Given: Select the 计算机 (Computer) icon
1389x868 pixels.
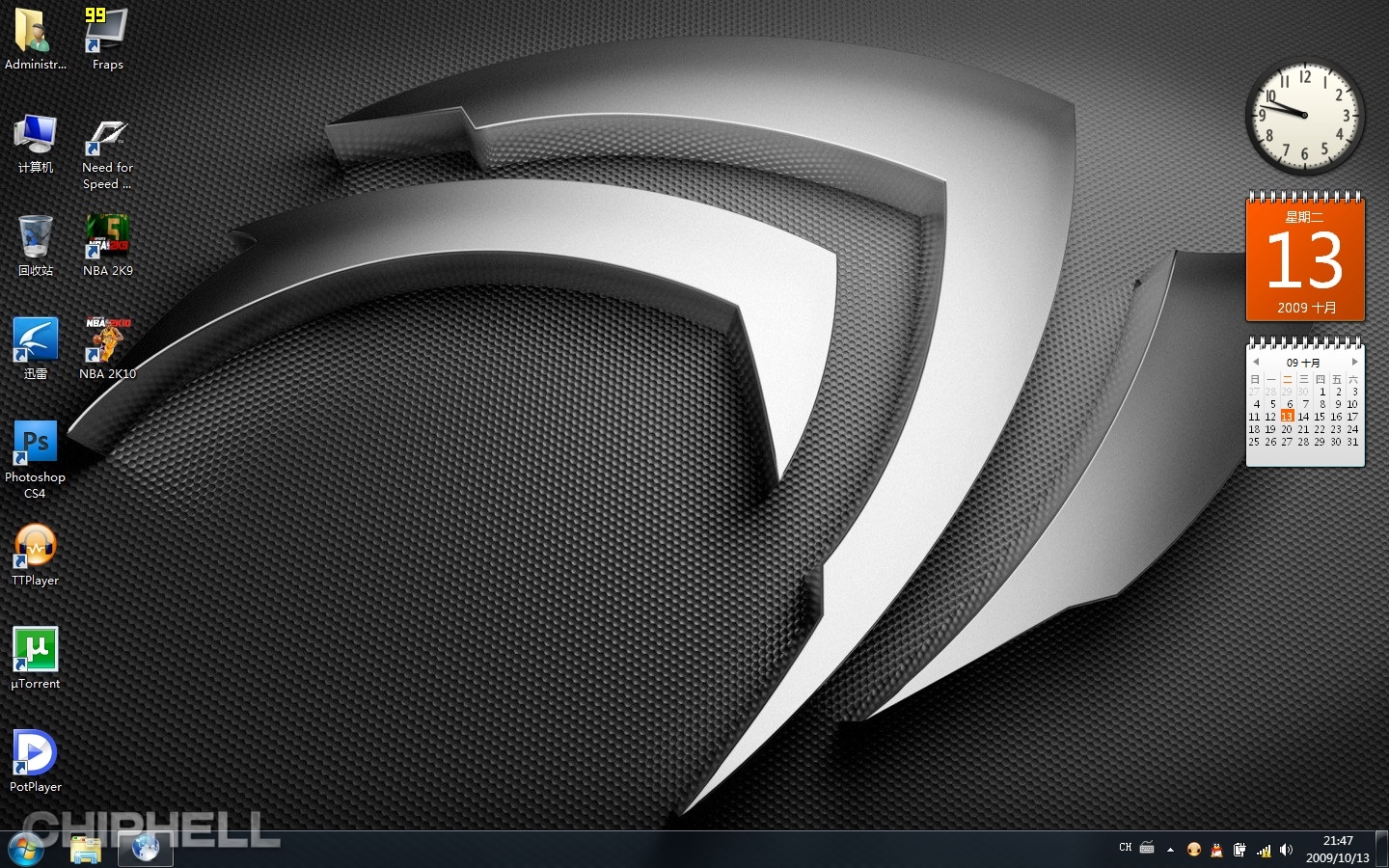Looking at the screenshot, I should (x=35, y=143).
